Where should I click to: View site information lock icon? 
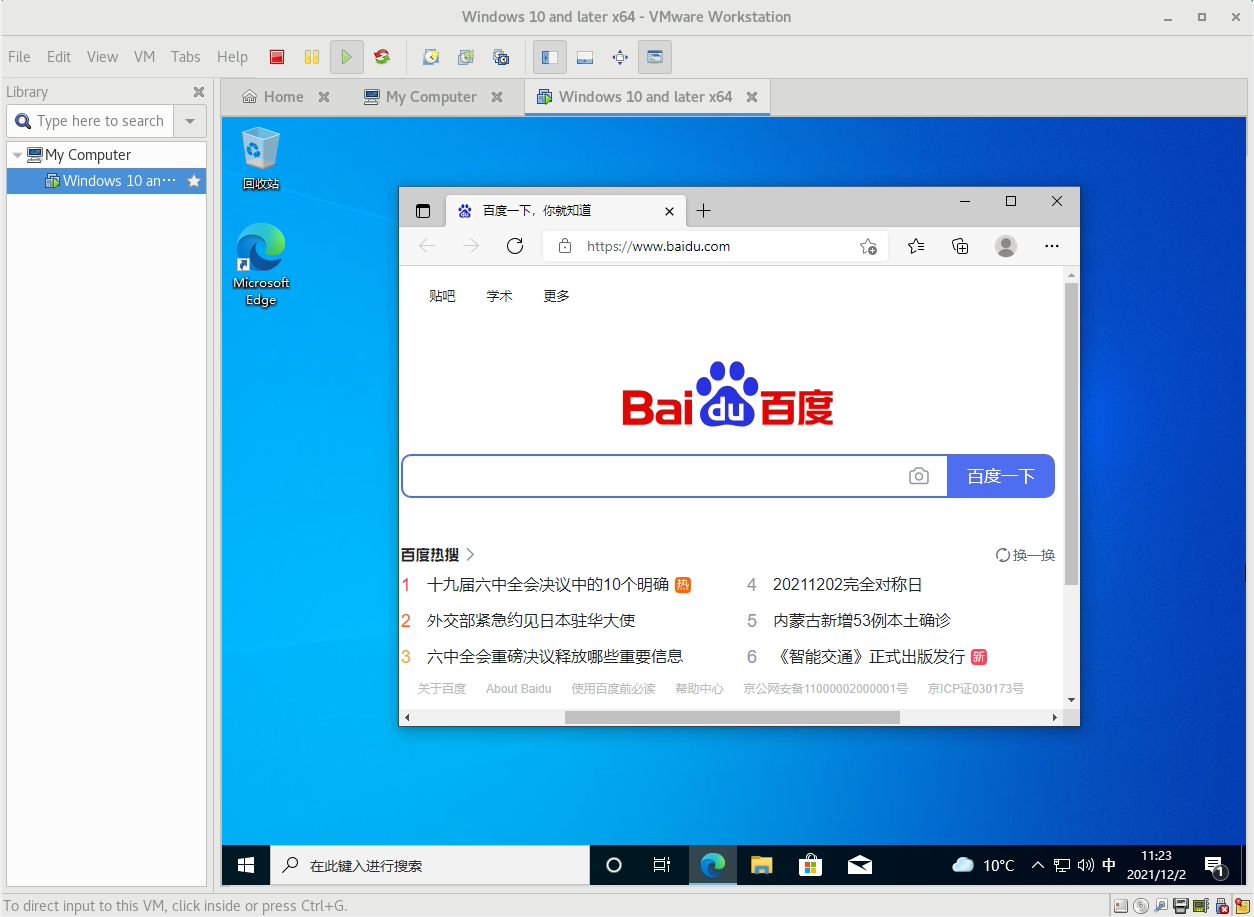click(565, 246)
